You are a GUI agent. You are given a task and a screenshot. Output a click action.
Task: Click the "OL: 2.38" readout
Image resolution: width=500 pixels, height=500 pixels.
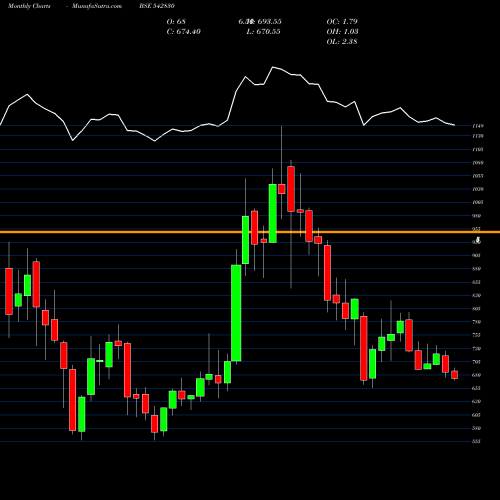(x=342, y=41)
